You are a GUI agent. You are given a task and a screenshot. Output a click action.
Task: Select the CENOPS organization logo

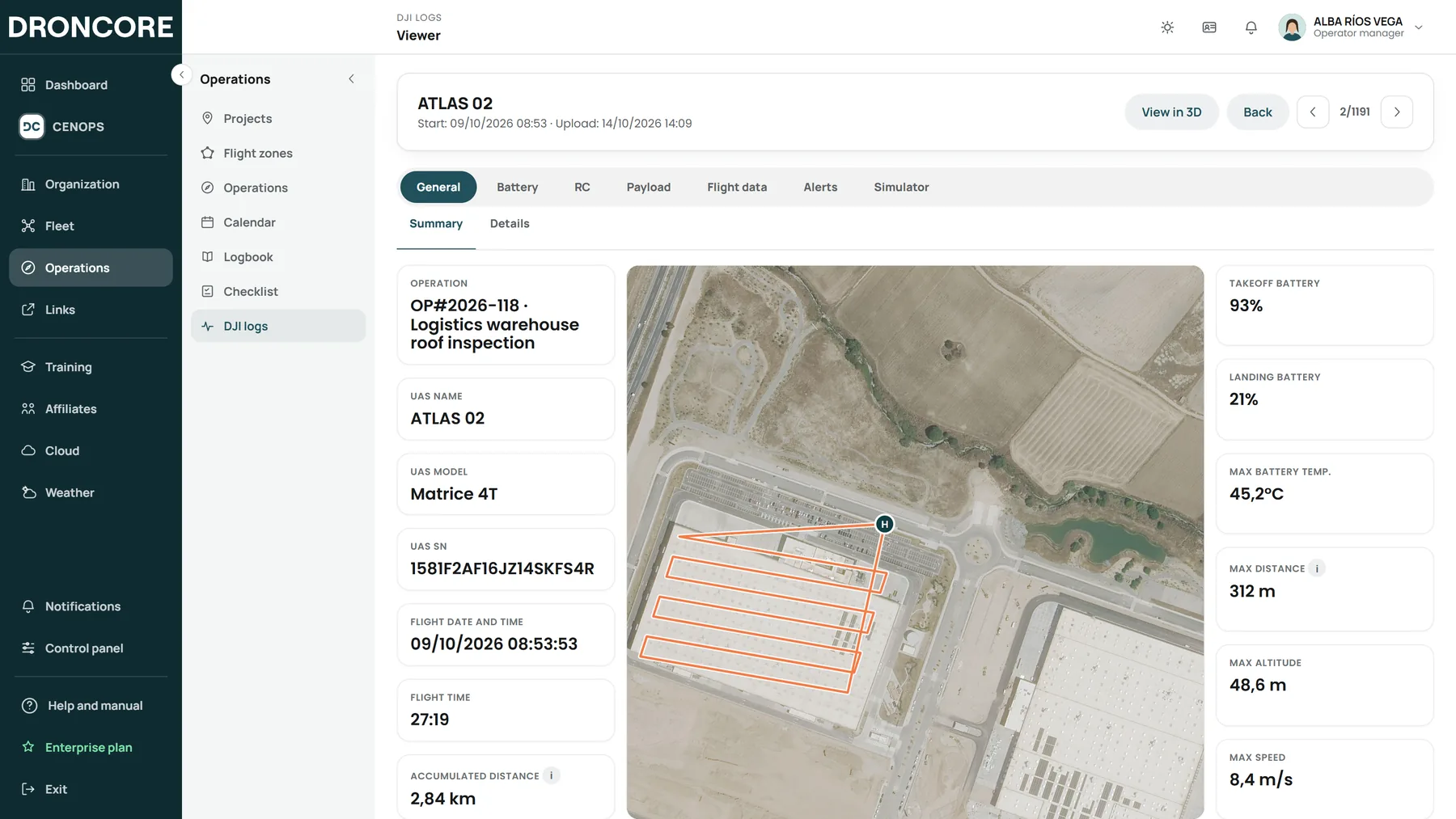point(32,126)
